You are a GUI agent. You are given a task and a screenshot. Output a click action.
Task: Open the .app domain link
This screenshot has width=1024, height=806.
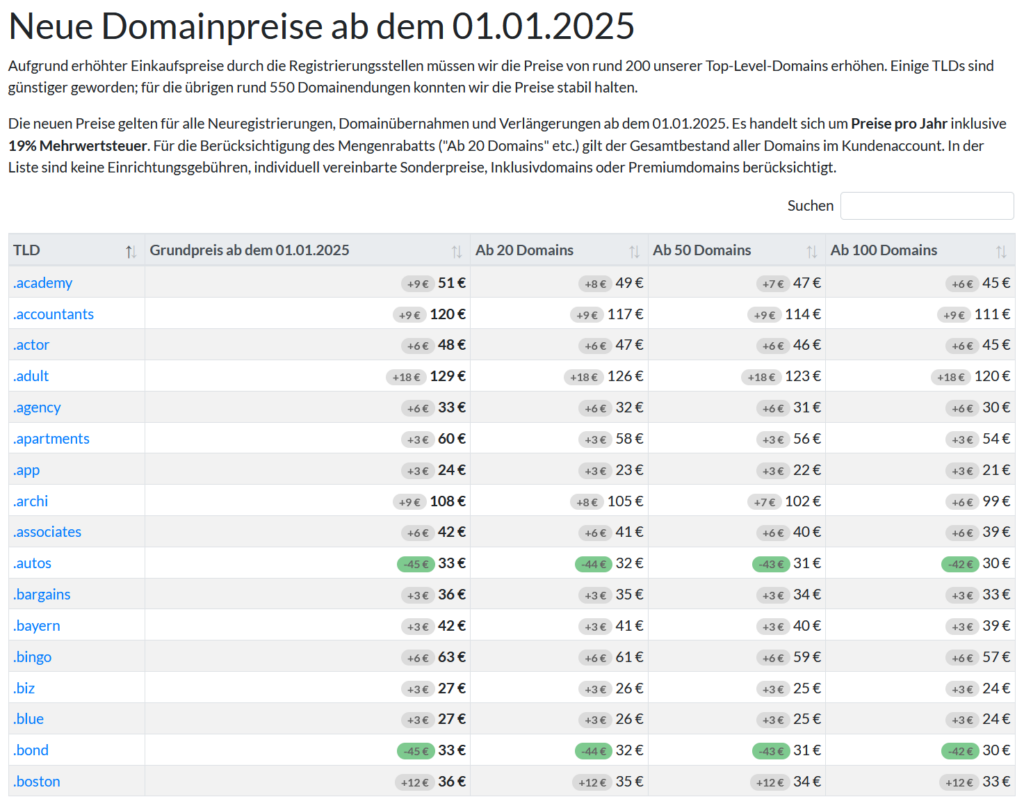(x=27, y=469)
